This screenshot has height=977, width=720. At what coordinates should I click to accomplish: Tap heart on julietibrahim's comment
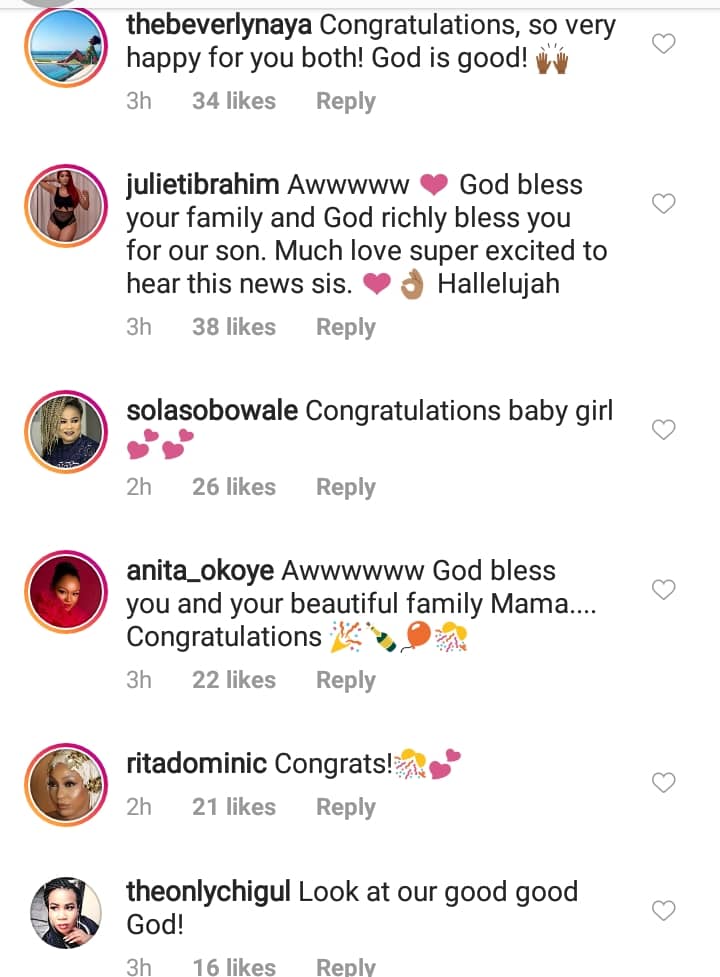click(664, 204)
